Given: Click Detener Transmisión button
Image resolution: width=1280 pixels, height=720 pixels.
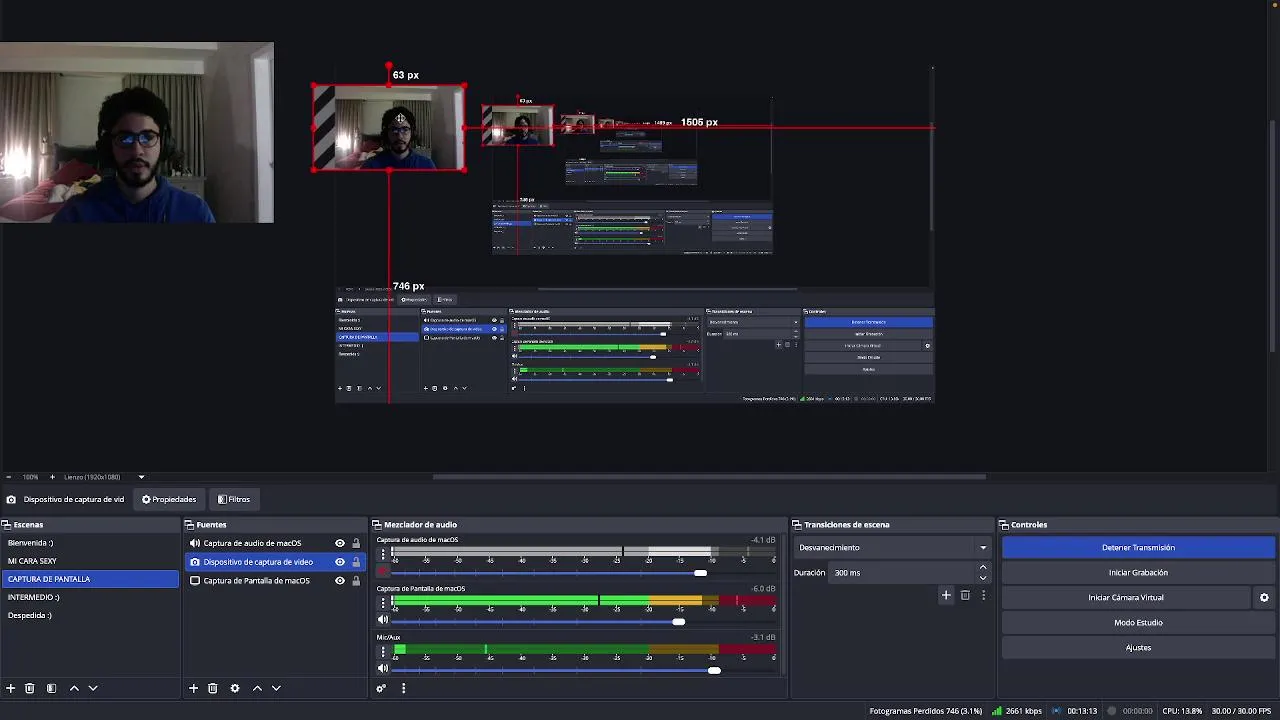Looking at the screenshot, I should 1138,547.
